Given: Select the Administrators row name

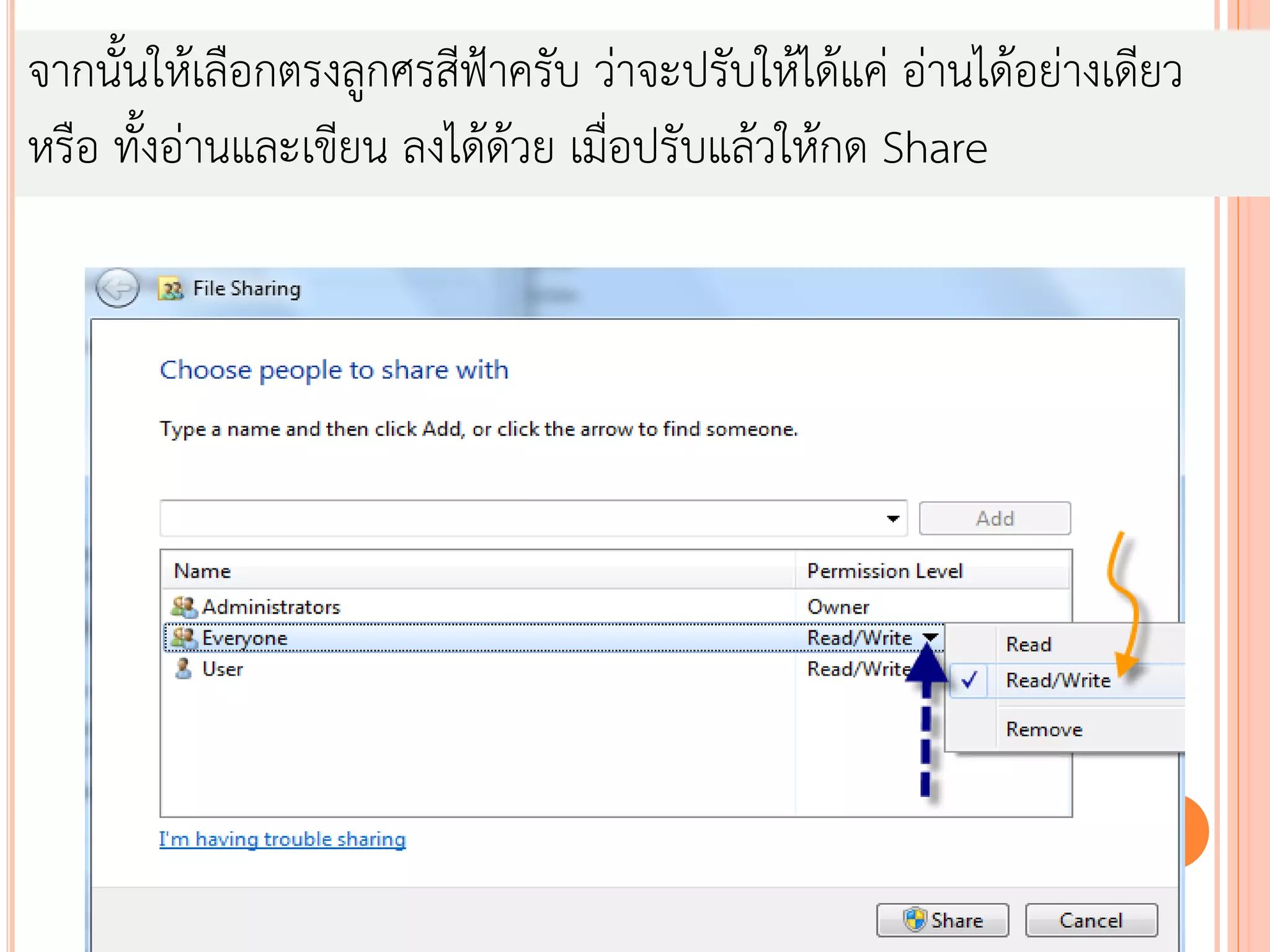Looking at the screenshot, I should [272, 607].
